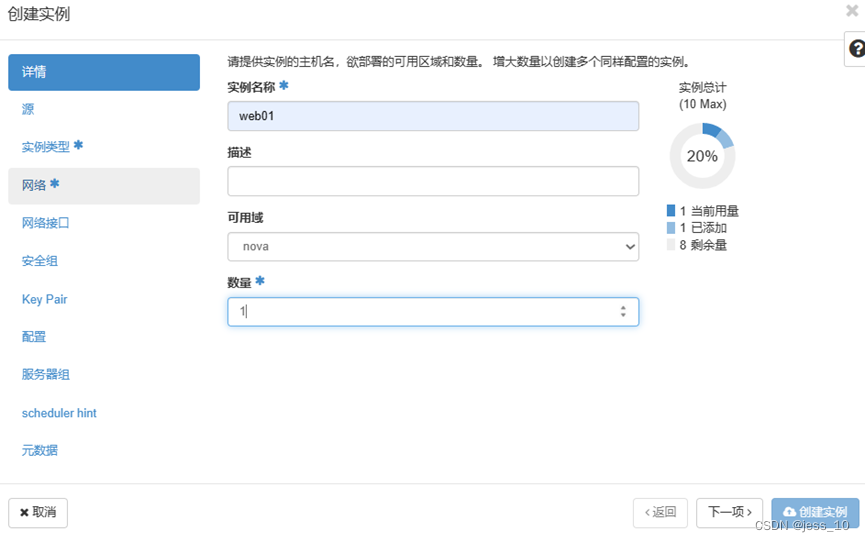Screen dimensions: 865x542
Task: Click the 数量 number field
Action: tap(433, 312)
